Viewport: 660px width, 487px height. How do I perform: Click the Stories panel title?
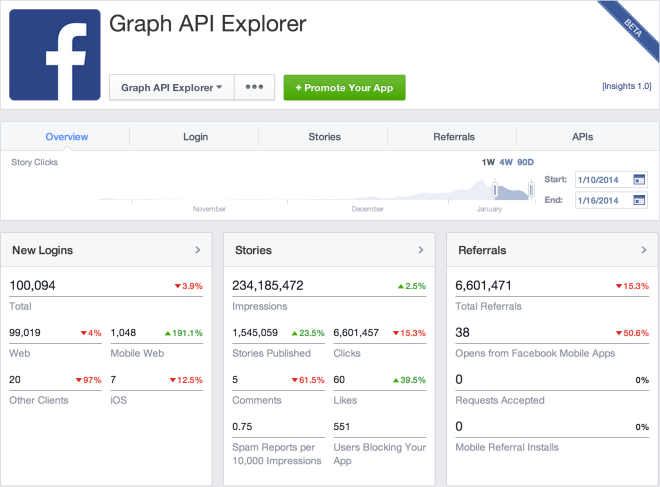[x=253, y=250]
